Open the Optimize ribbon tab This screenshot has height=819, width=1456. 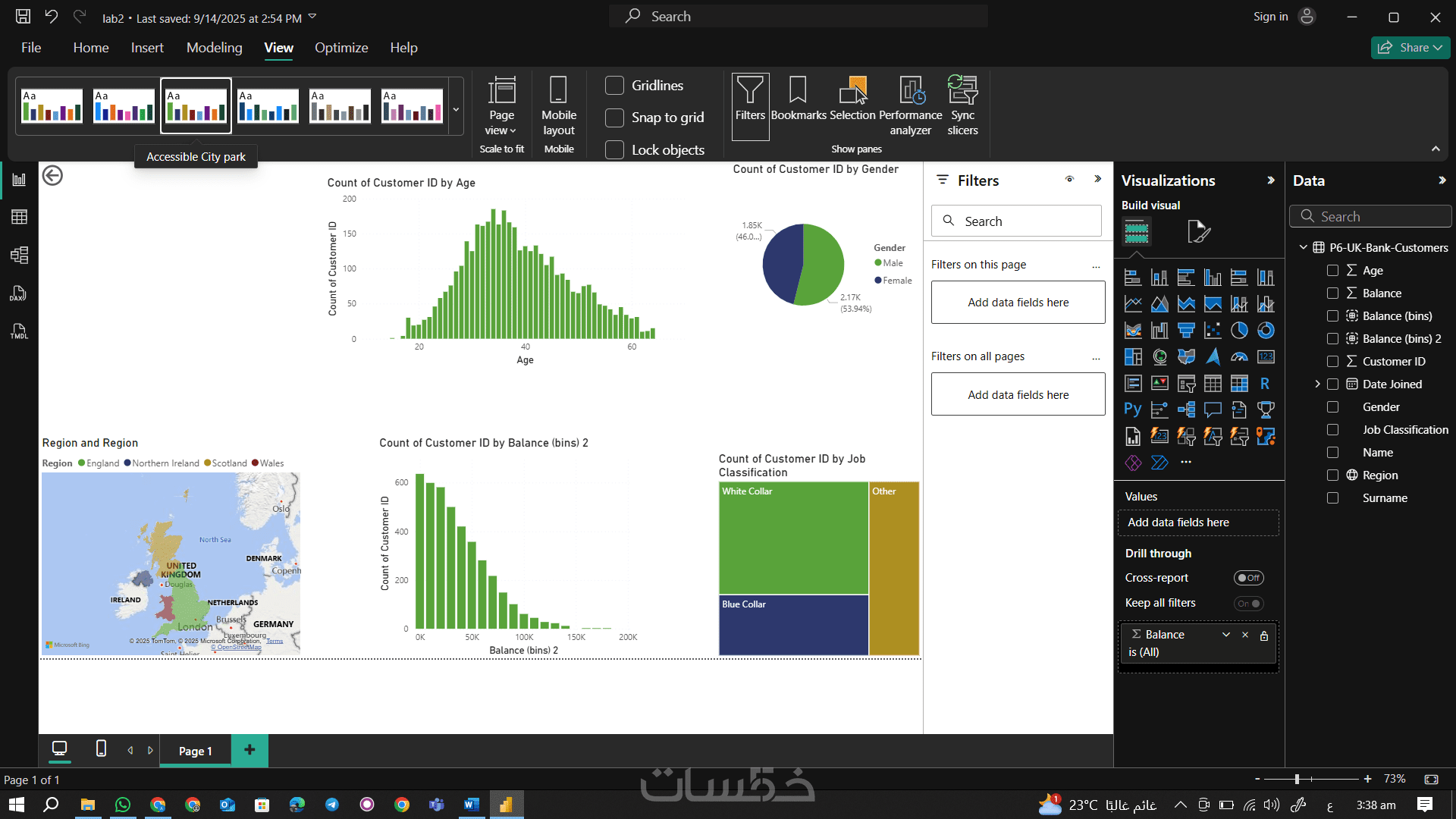341,48
